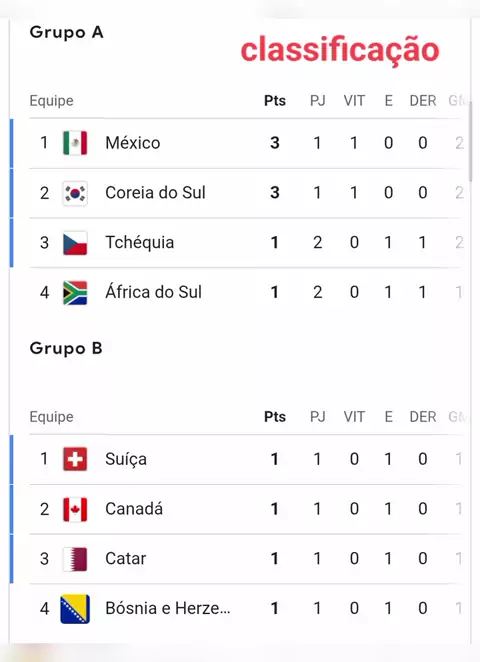Image resolution: width=480 pixels, height=662 pixels.
Task: Click the Suíça flag icon
Action: point(75,459)
